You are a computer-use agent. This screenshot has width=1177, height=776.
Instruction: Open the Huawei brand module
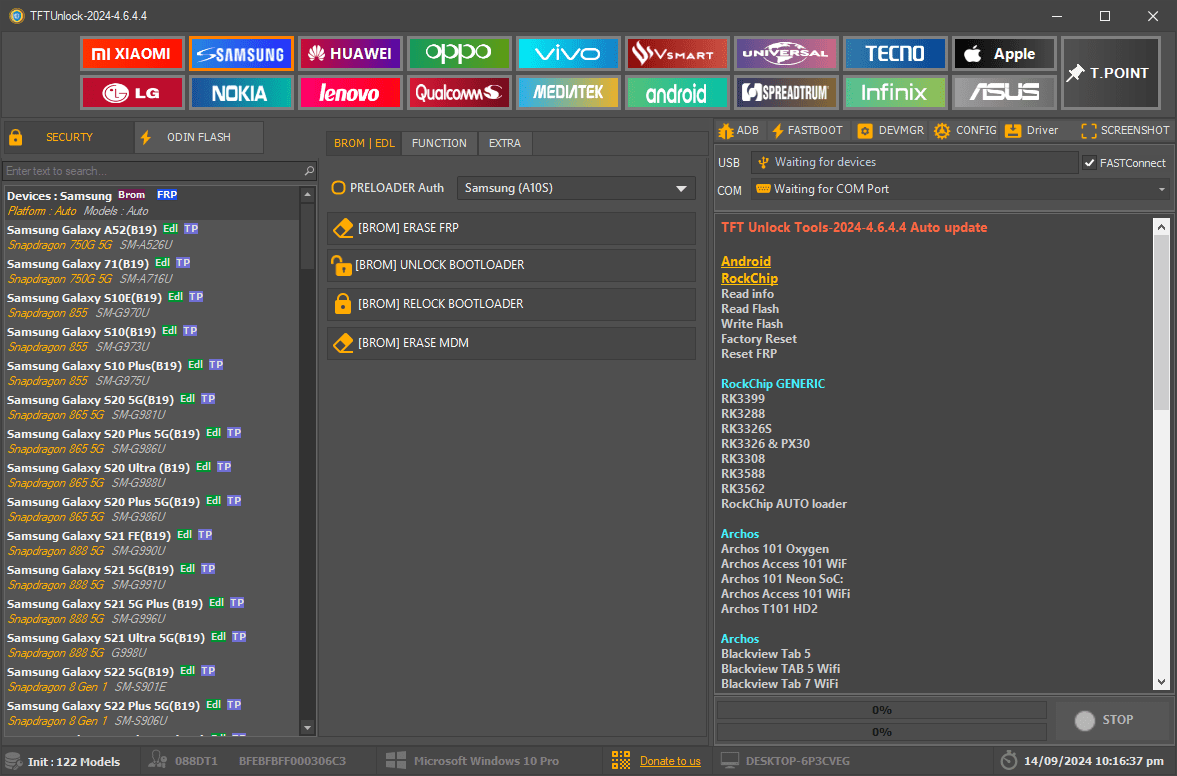pos(349,54)
